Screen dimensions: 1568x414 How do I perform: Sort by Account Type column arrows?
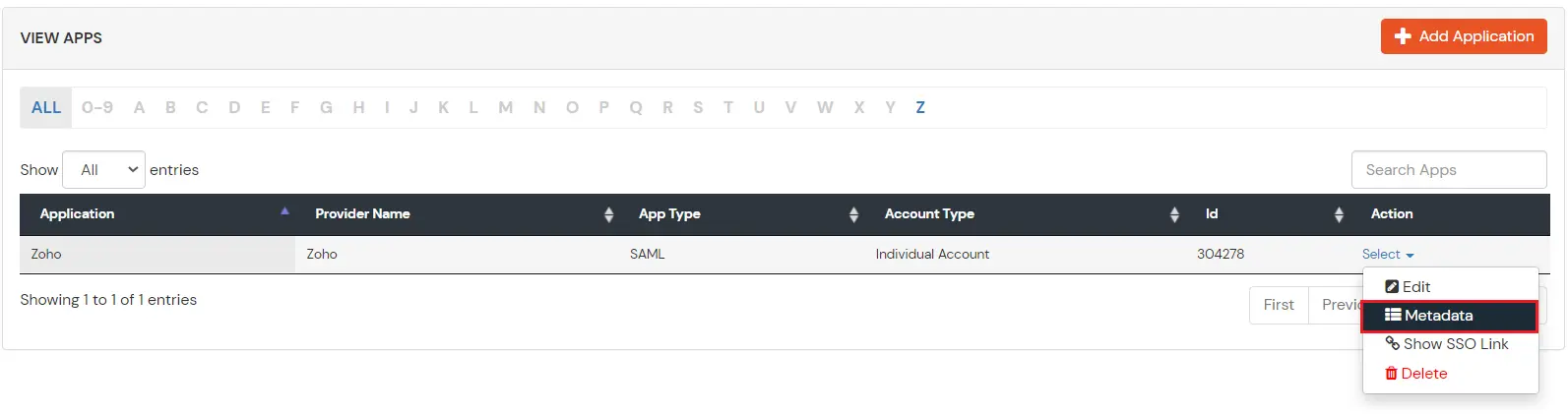pos(1174,214)
